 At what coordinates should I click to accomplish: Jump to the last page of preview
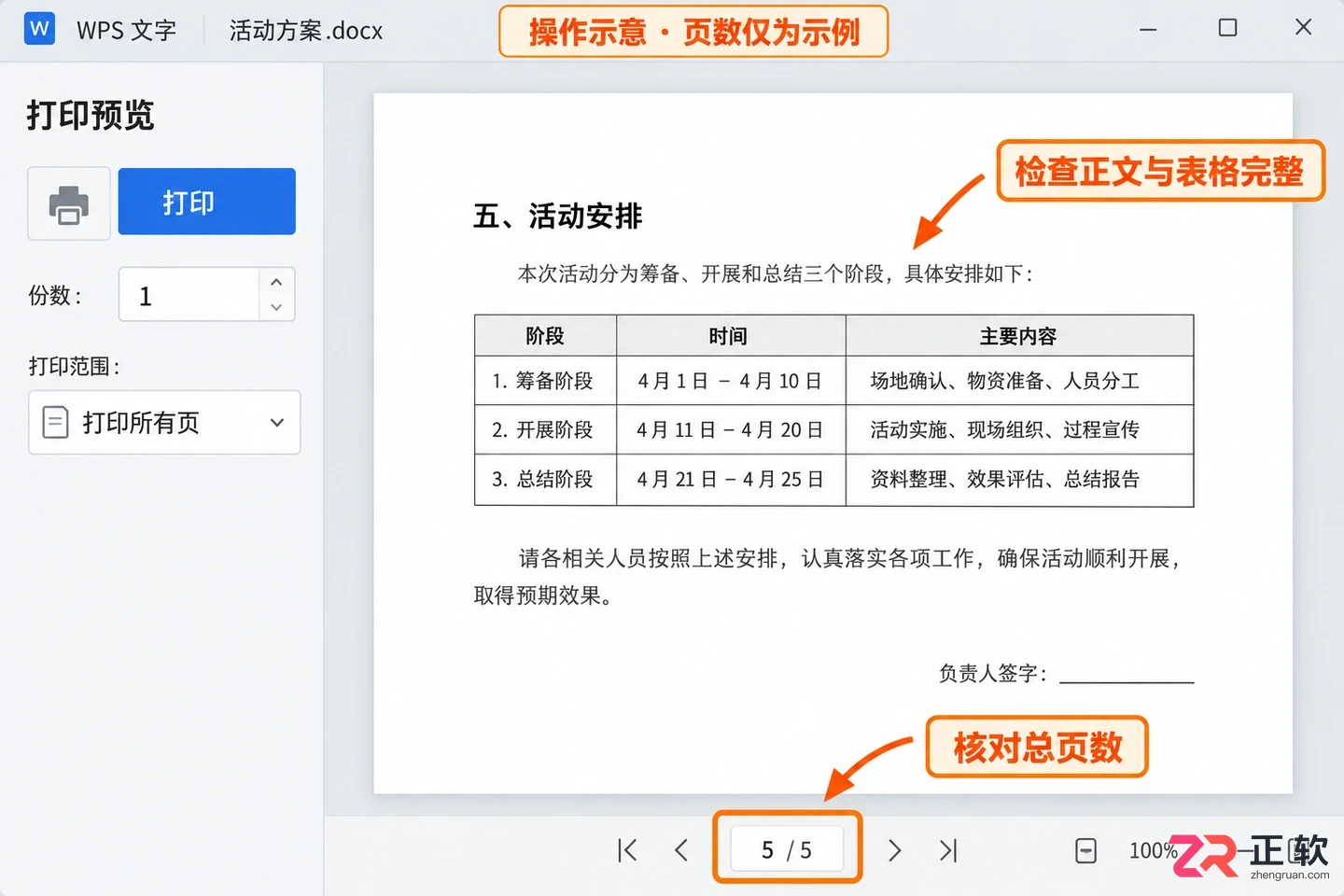click(x=948, y=850)
